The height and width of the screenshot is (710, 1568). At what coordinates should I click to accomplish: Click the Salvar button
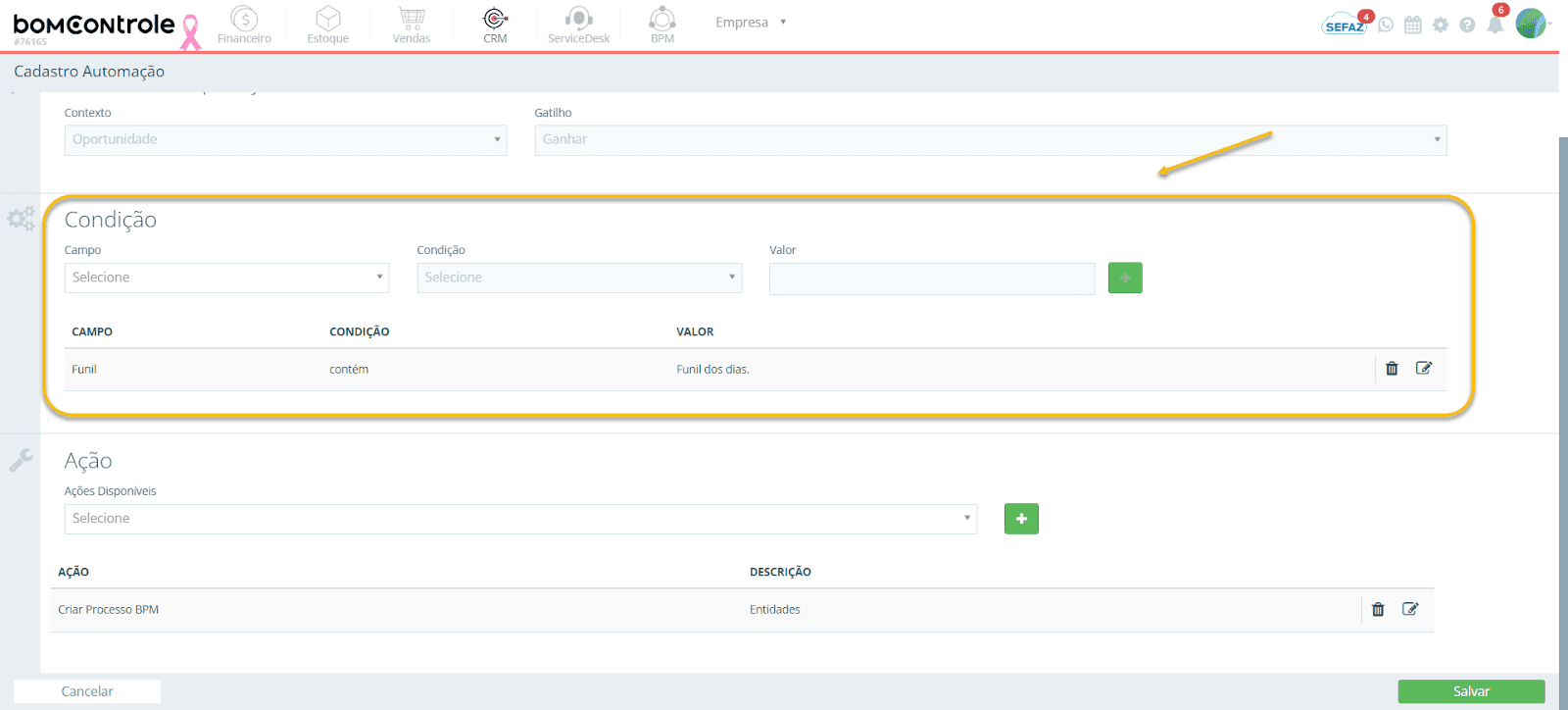point(1471,691)
